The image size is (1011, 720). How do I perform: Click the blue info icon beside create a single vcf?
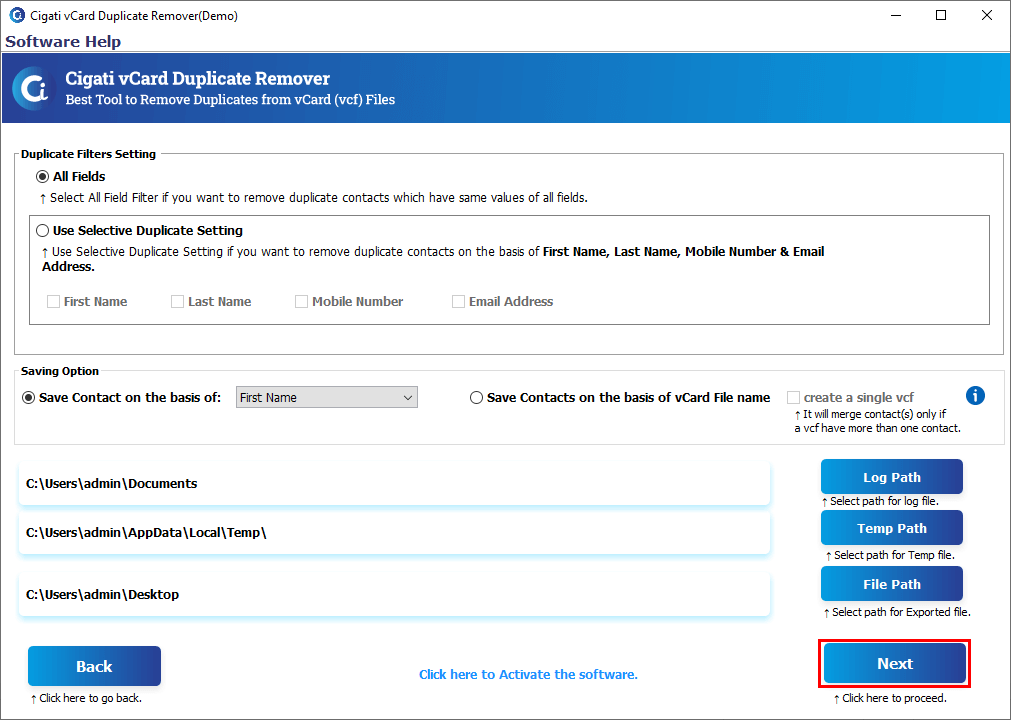(x=975, y=395)
